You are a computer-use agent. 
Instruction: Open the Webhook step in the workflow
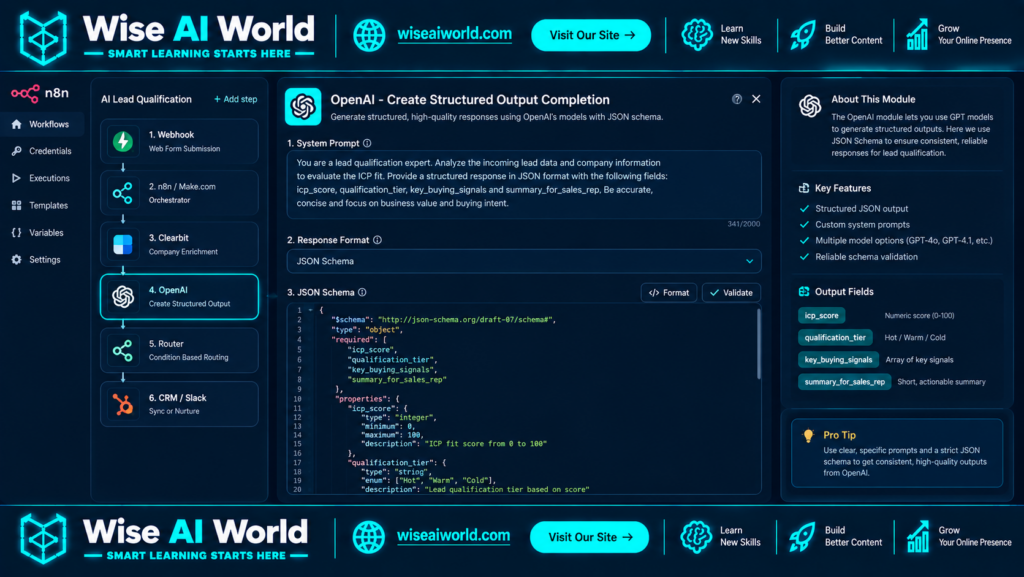click(x=179, y=141)
